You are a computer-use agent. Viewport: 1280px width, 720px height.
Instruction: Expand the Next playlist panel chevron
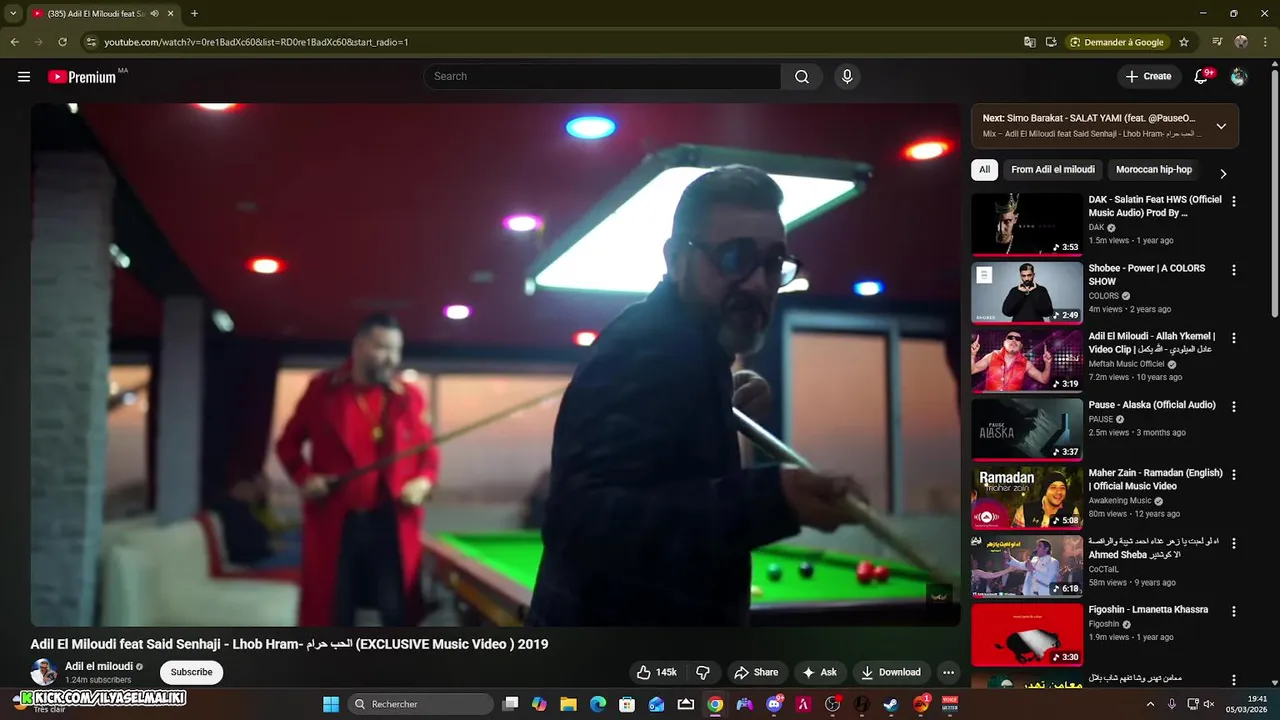pyautogui.click(x=1221, y=126)
